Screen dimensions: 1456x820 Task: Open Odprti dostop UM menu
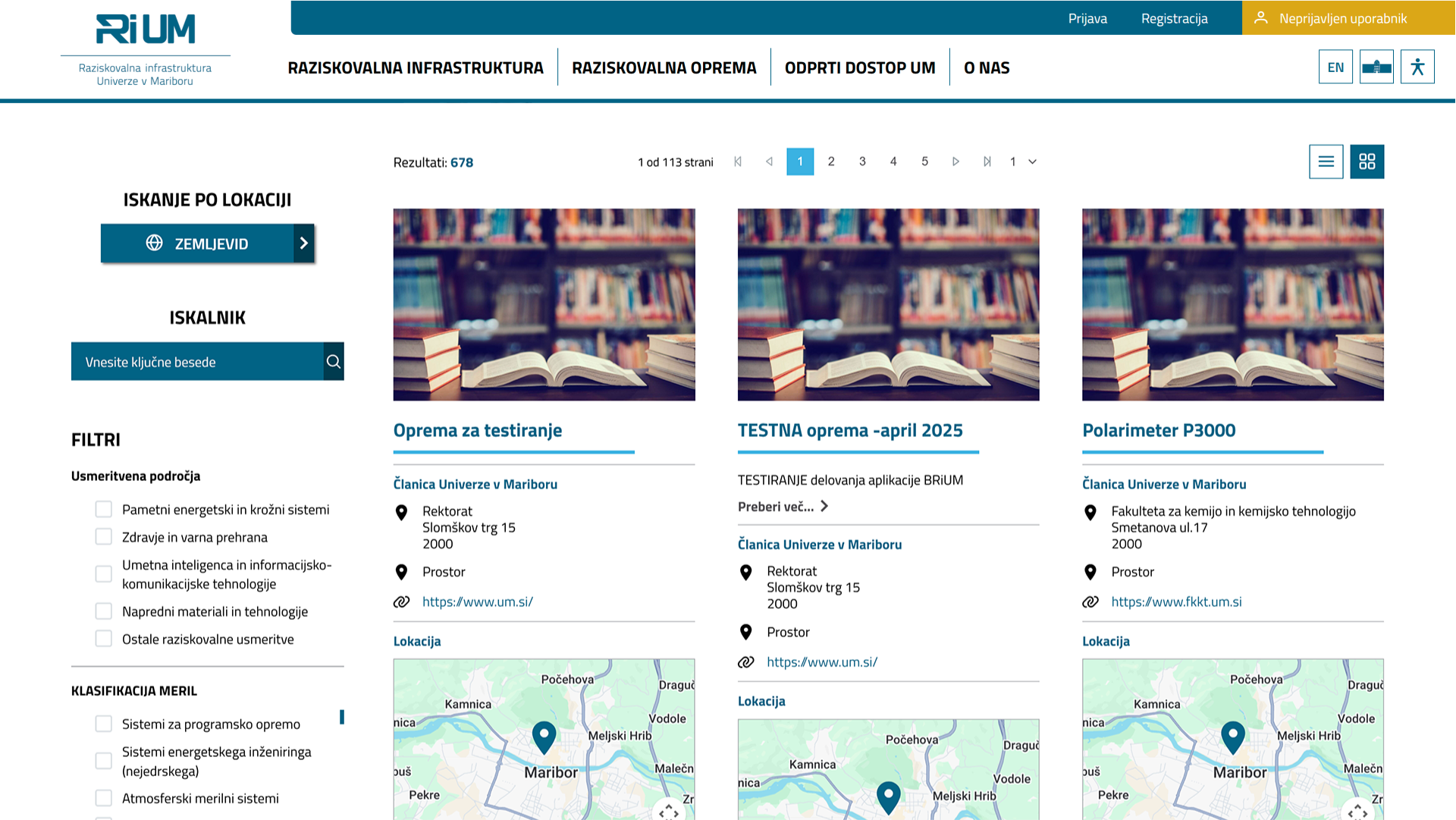tap(859, 68)
